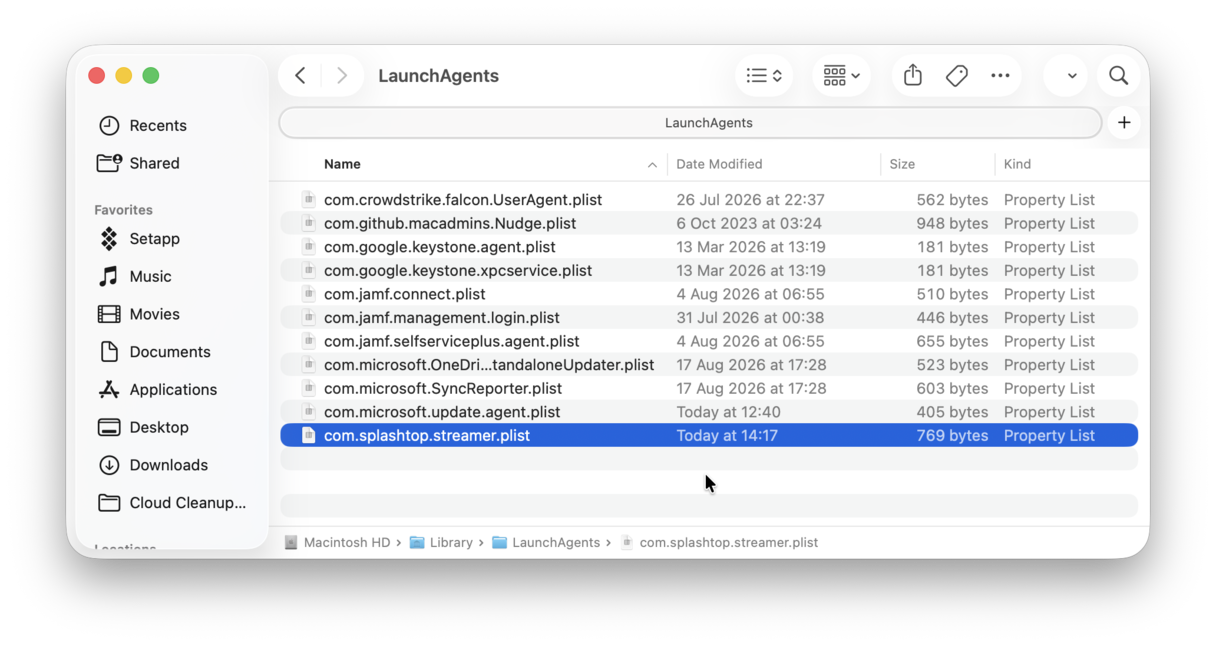Click the Shared folder icon
This screenshot has height=646, width=1216.
tap(109, 163)
